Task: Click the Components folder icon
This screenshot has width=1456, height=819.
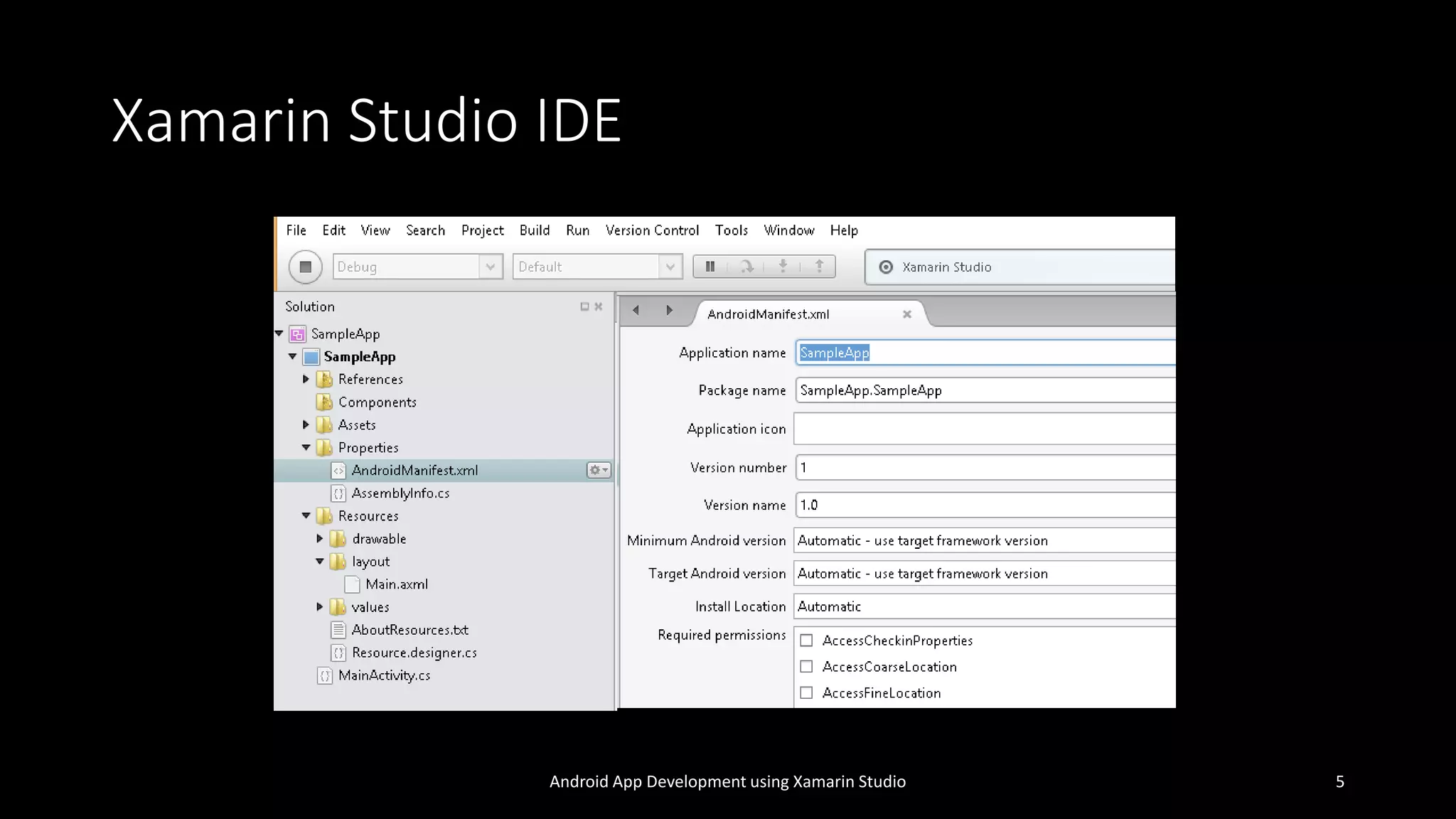Action: (324, 402)
